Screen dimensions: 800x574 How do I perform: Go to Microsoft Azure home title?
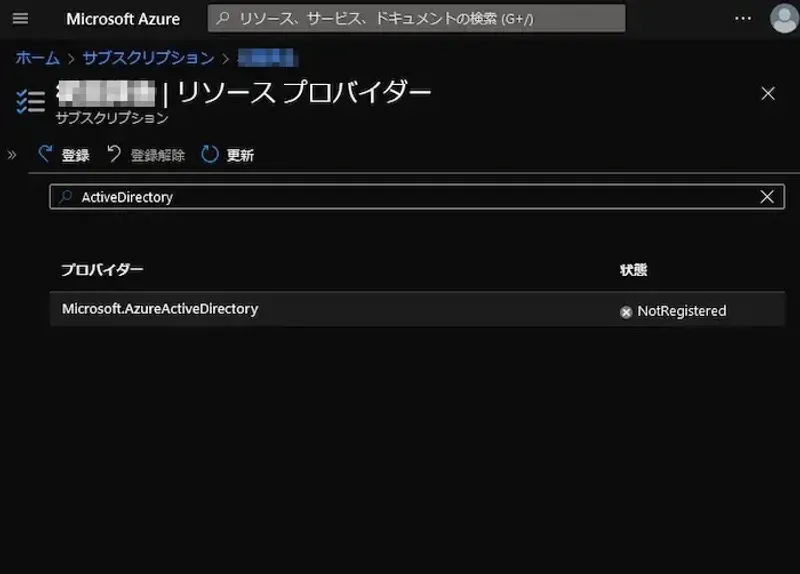[x=123, y=19]
